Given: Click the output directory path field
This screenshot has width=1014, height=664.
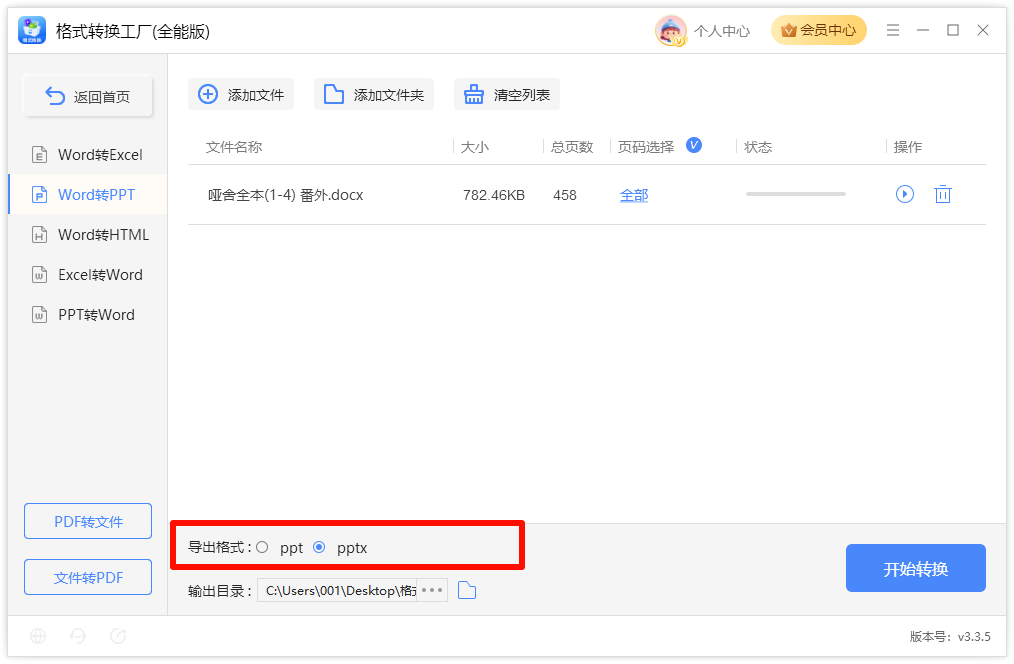Looking at the screenshot, I should [x=337, y=590].
